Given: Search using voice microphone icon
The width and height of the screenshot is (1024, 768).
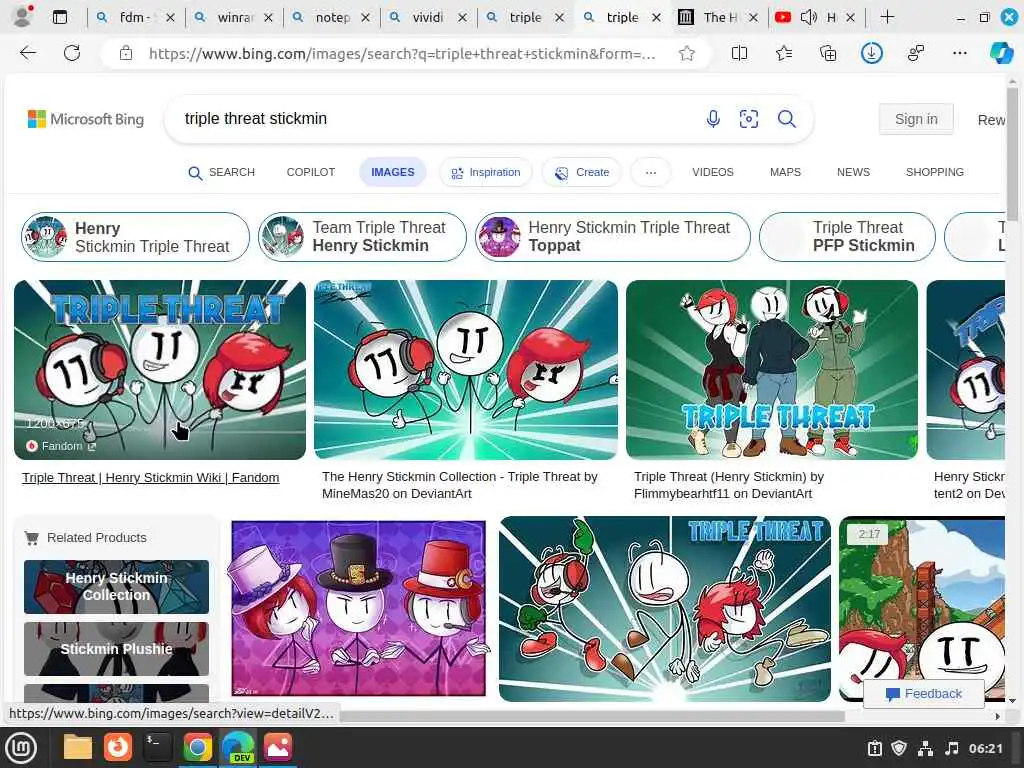Looking at the screenshot, I should click(x=713, y=119).
